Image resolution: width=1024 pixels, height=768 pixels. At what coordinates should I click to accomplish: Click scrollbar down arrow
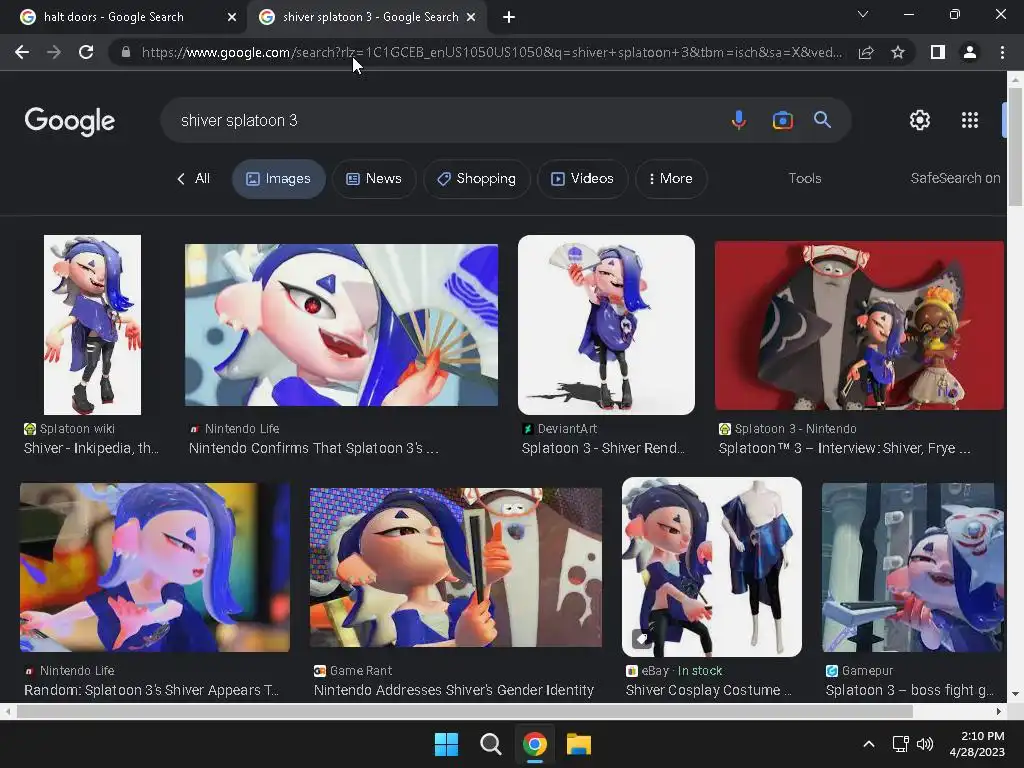1015,694
